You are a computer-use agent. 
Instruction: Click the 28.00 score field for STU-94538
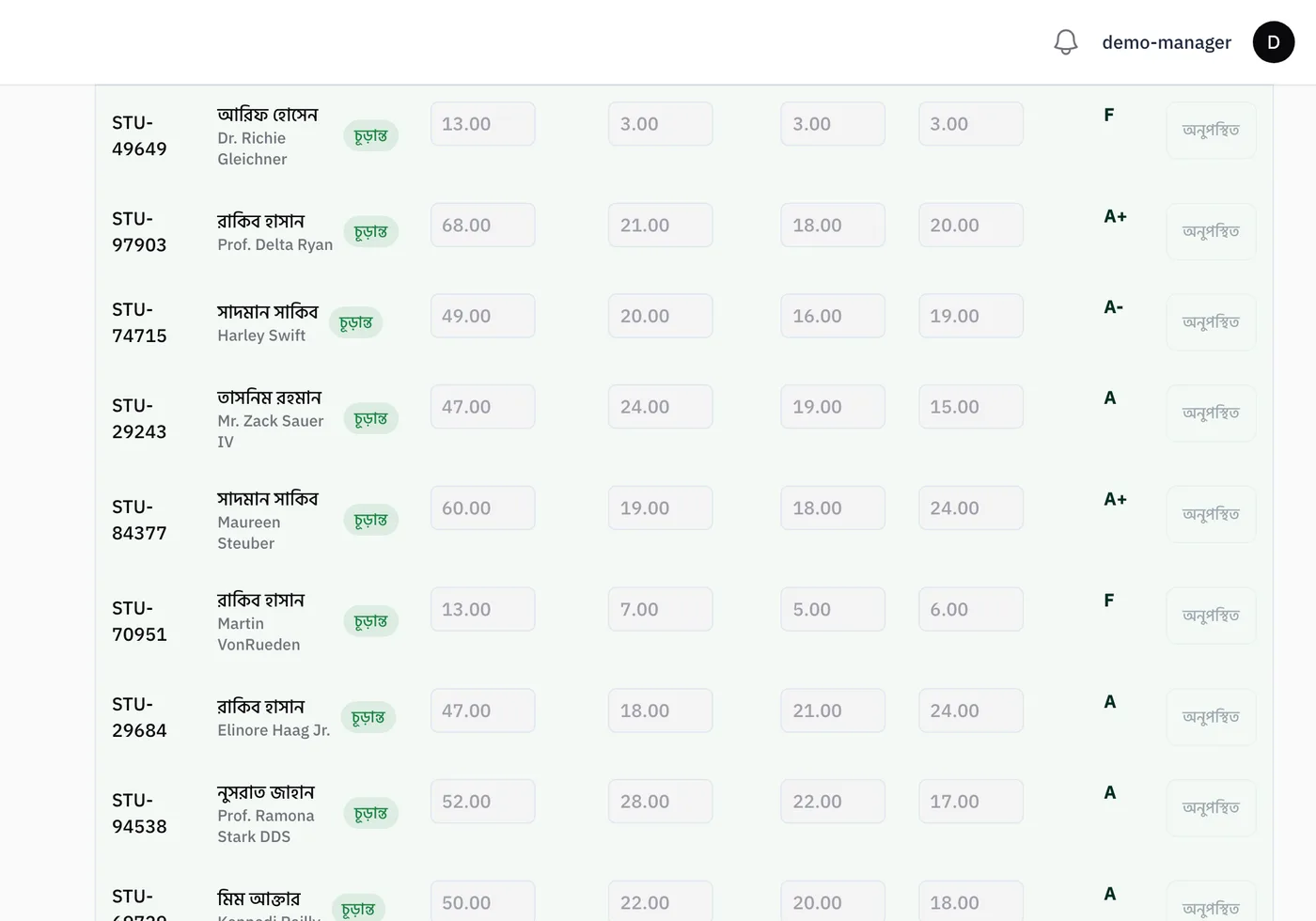click(661, 802)
